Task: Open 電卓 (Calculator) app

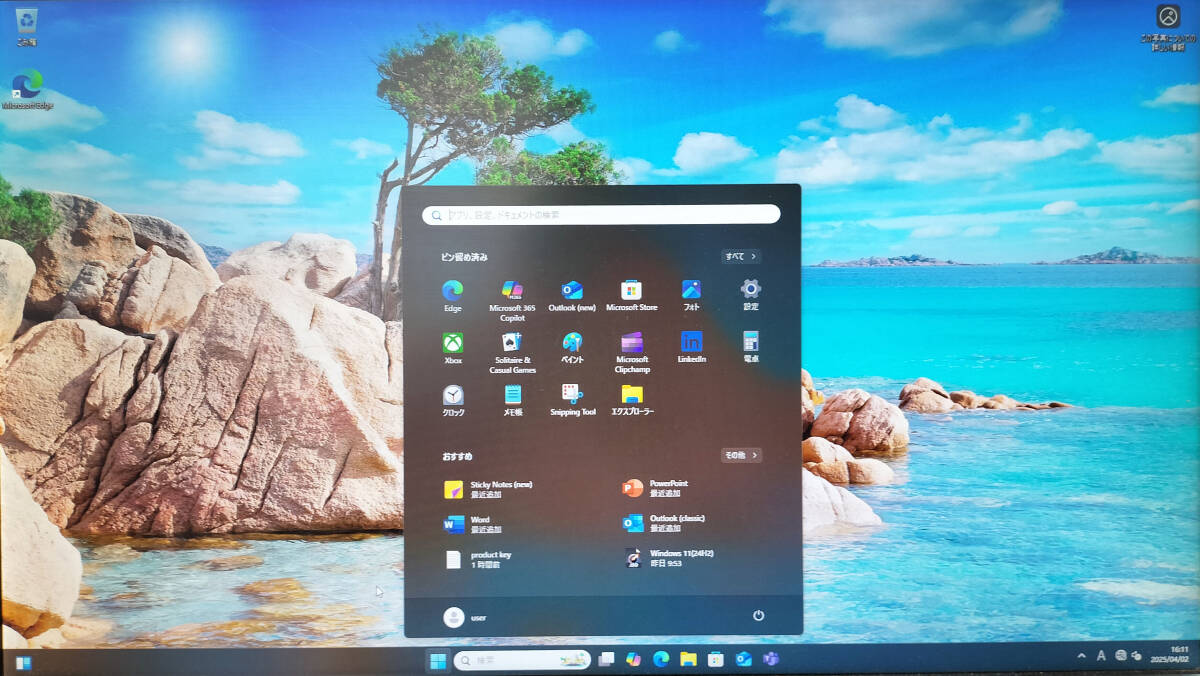Action: click(751, 347)
